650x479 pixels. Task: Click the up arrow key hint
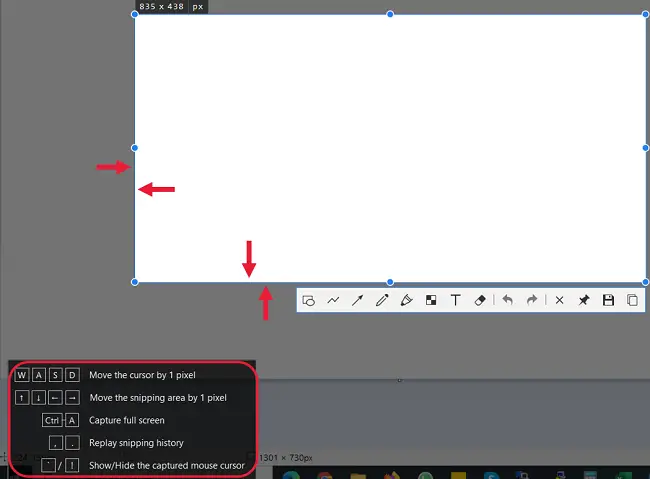click(x=22, y=398)
